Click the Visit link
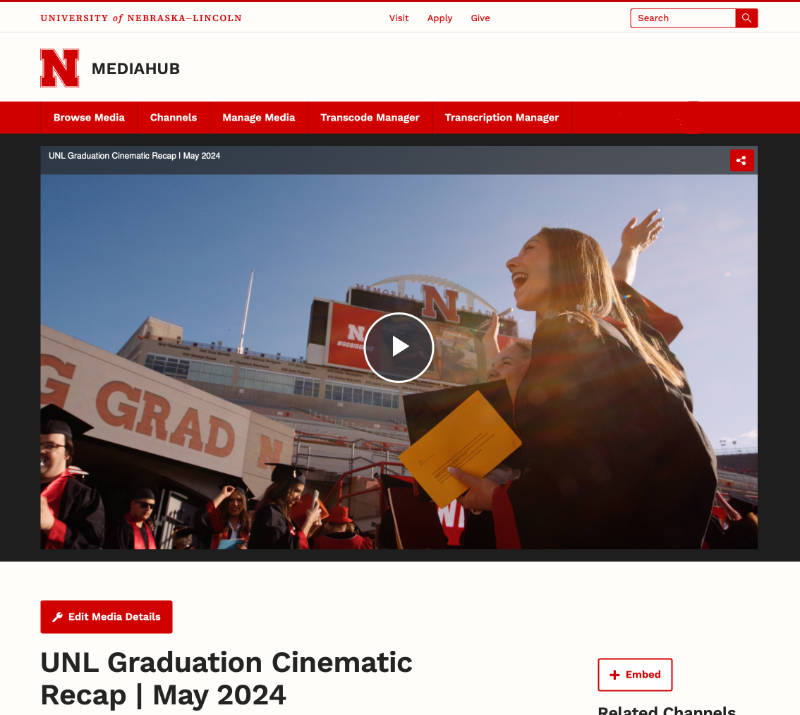Viewport: 800px width, 715px height. 399,18
